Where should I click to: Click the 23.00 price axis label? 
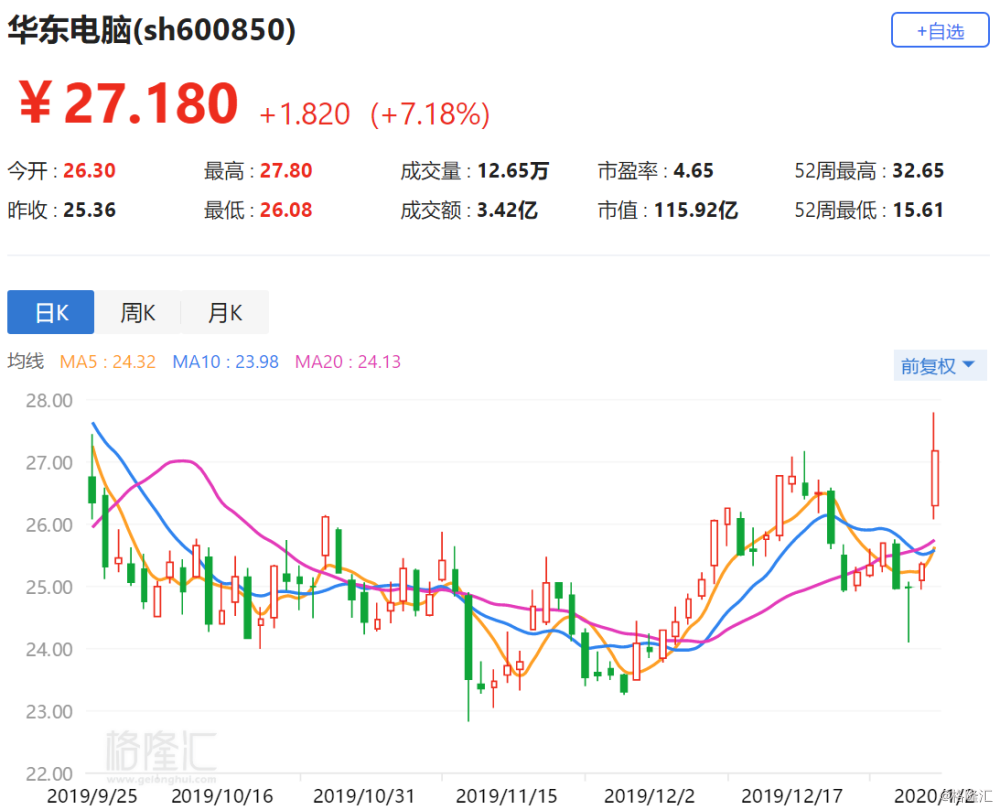click(x=49, y=711)
